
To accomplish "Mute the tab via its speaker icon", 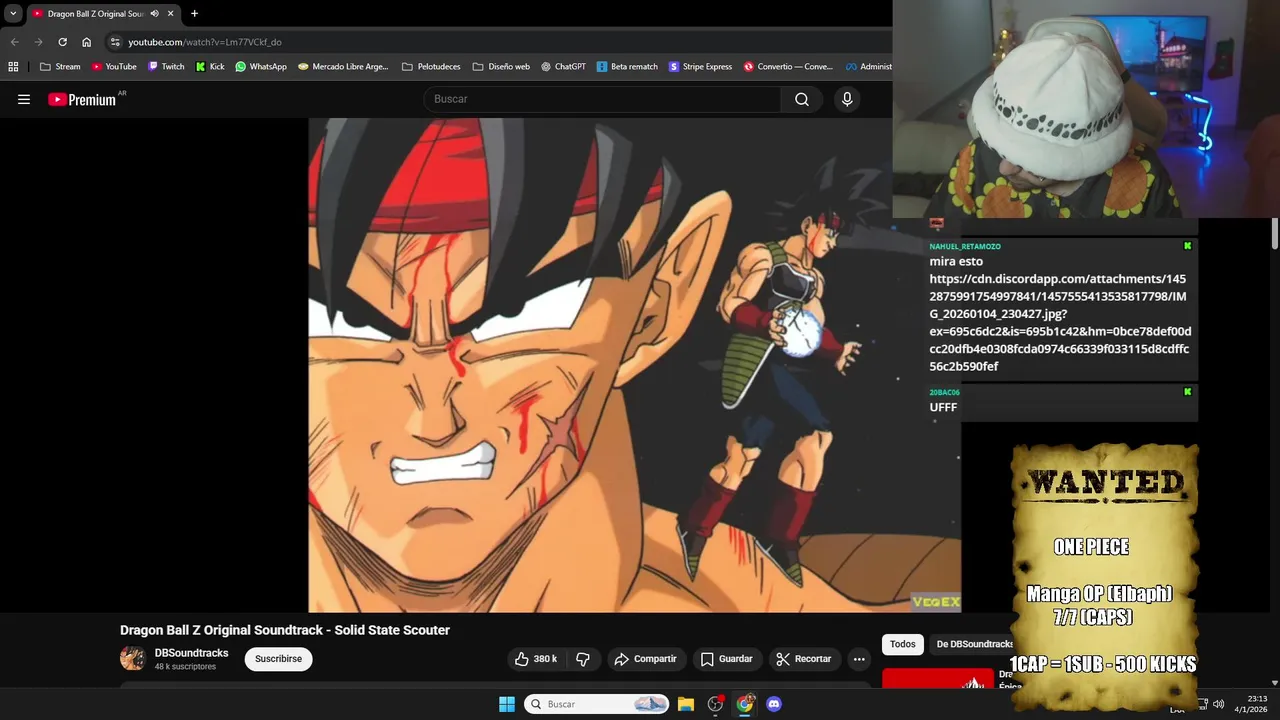I will (154, 14).
